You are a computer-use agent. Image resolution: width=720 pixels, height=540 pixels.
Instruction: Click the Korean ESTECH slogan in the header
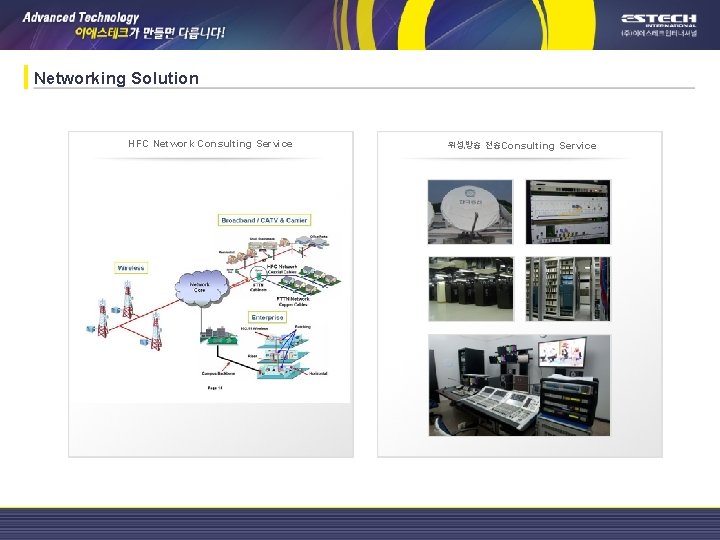pos(150,33)
